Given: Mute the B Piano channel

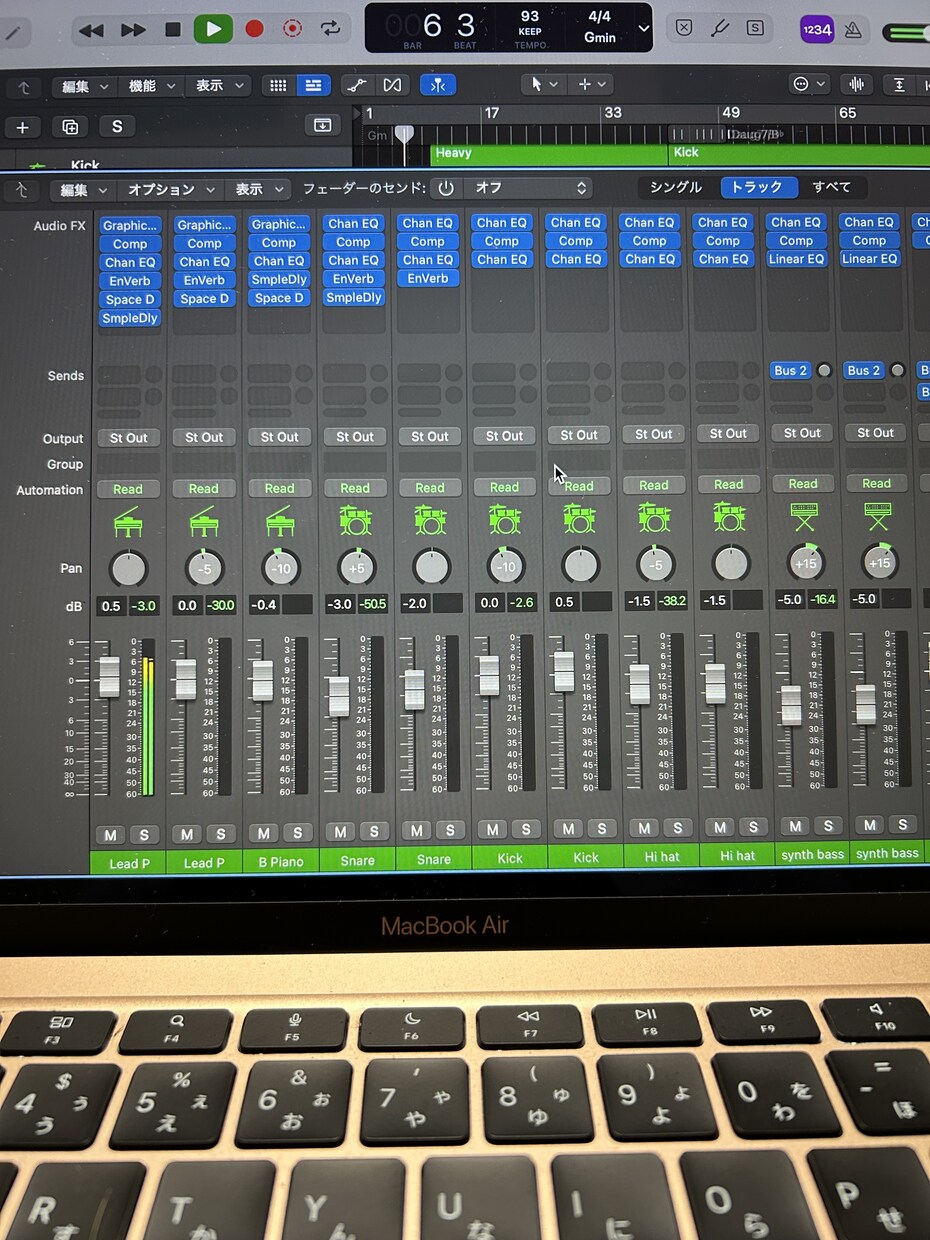Looking at the screenshot, I should point(264,833).
